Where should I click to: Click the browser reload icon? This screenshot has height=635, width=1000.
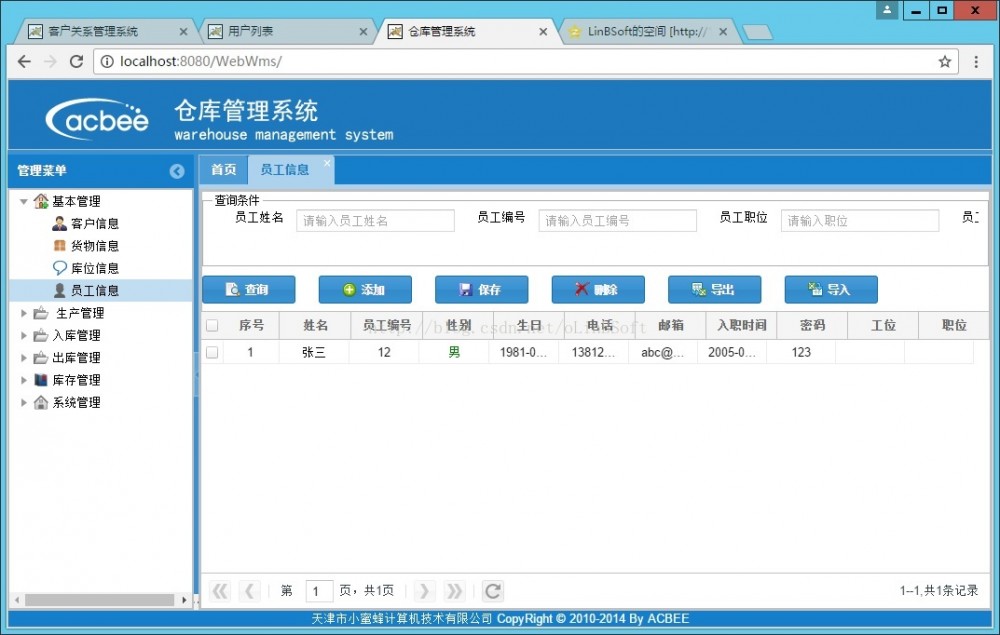77,61
